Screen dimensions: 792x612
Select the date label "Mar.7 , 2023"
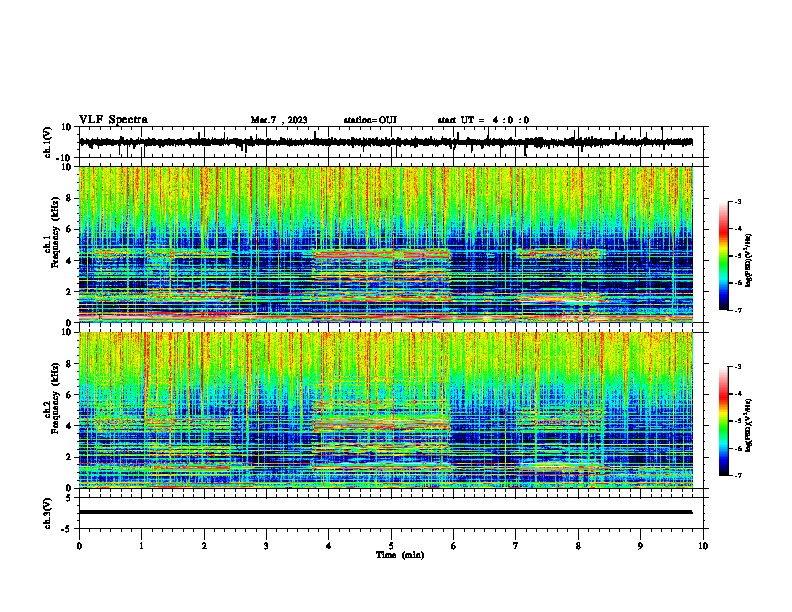coord(279,120)
